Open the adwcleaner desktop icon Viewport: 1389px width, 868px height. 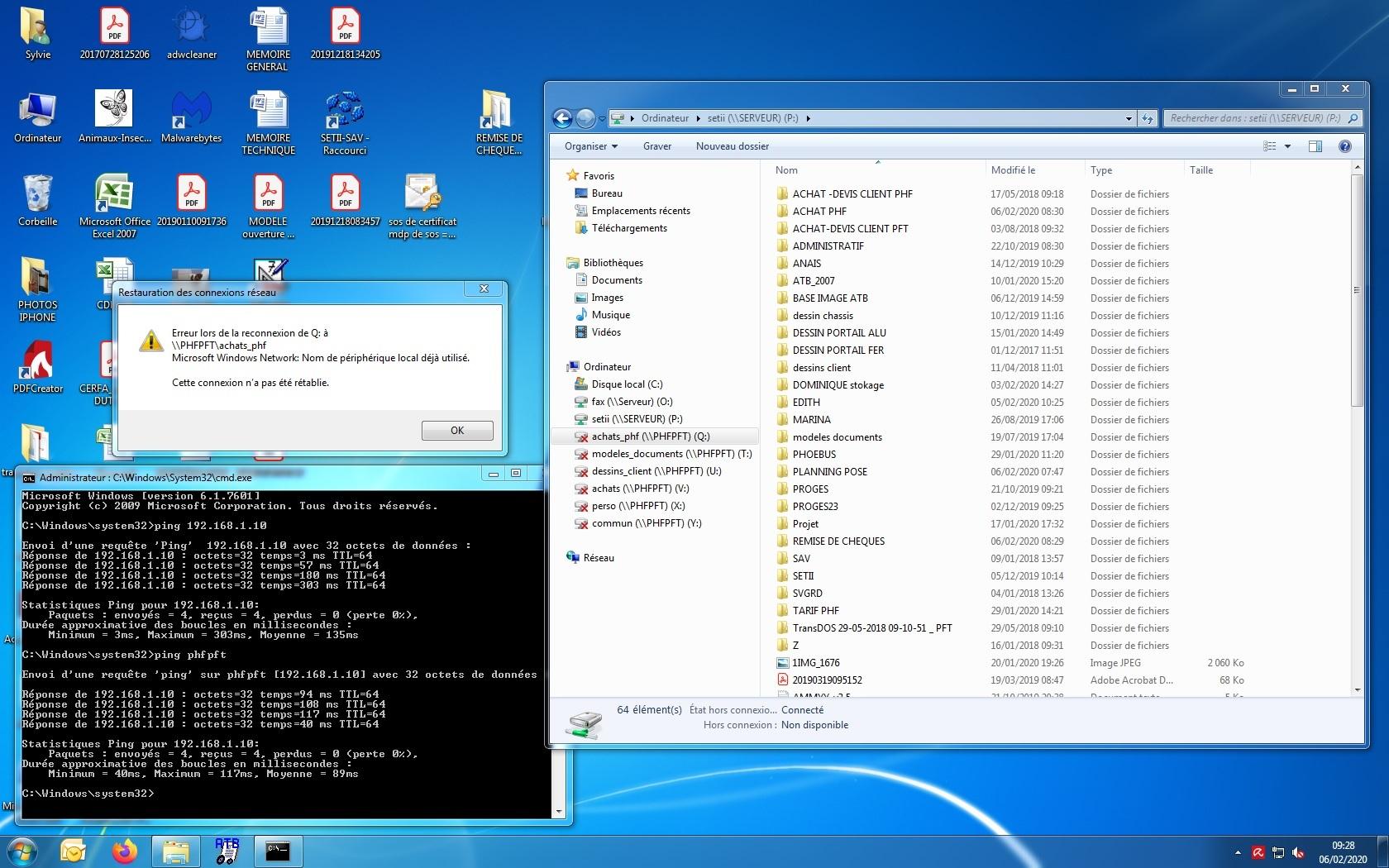pos(192,33)
